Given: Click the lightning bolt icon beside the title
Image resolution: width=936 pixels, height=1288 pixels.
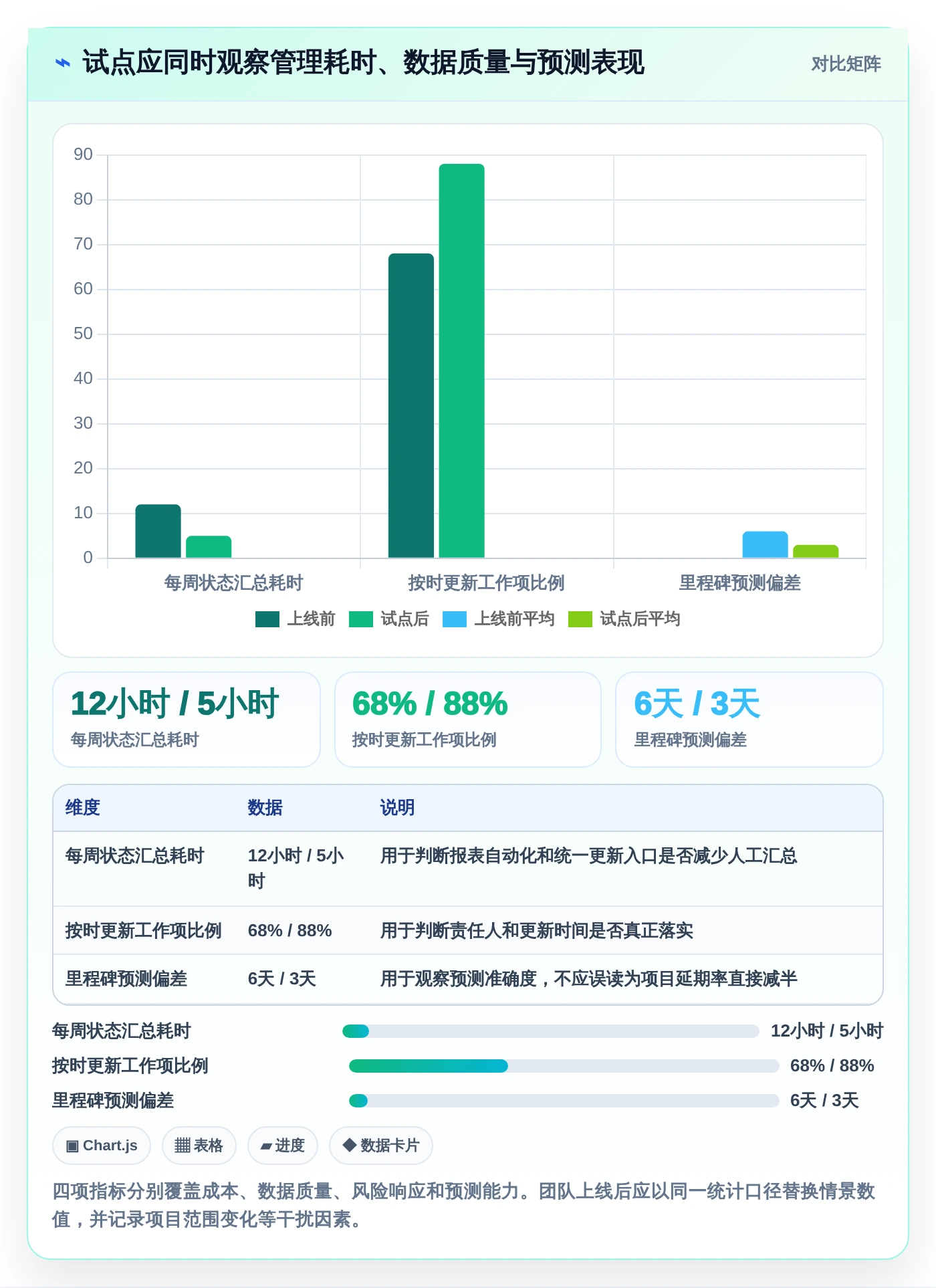Looking at the screenshot, I should (62, 64).
